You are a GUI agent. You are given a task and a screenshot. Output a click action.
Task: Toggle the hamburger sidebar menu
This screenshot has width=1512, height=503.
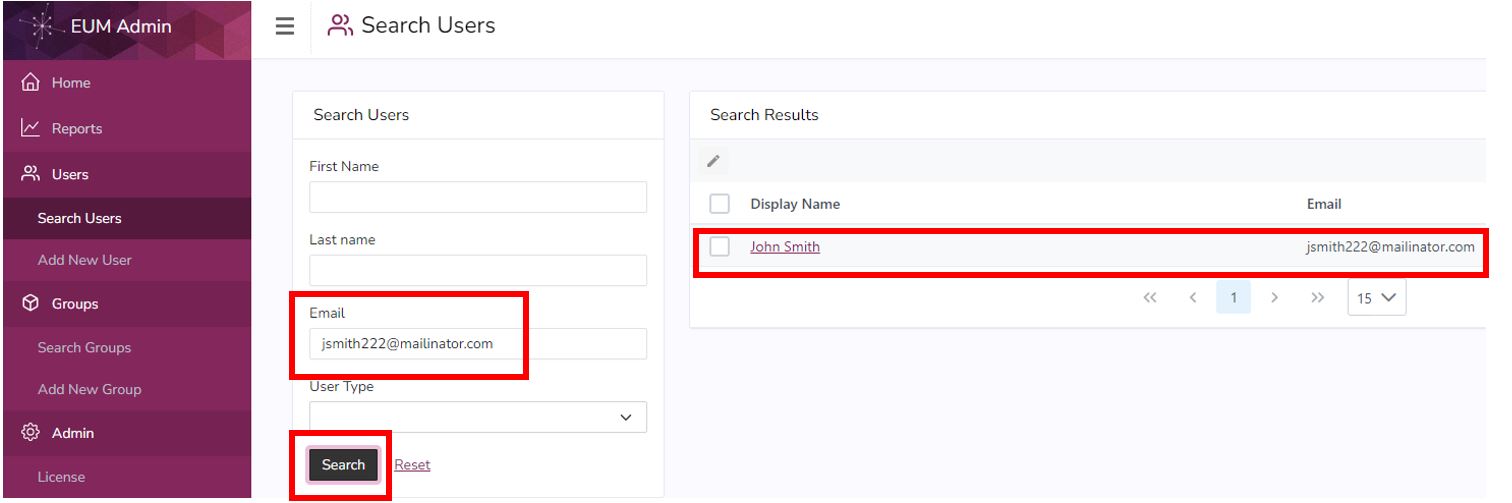click(x=285, y=27)
